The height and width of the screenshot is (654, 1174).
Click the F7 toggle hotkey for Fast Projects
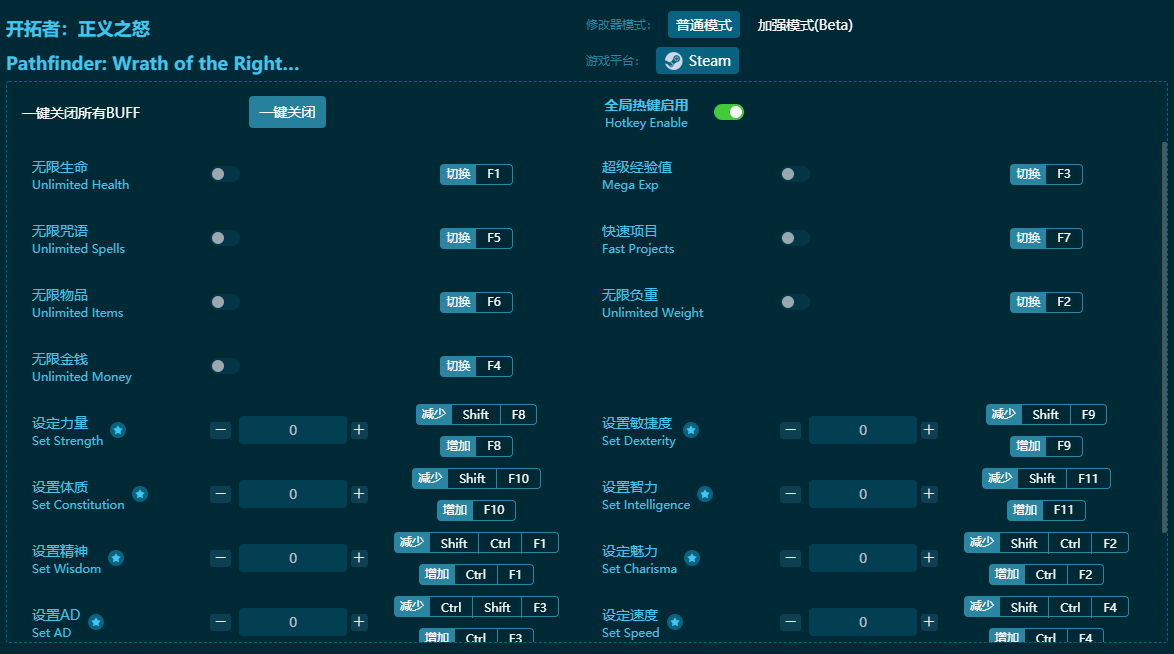1046,238
